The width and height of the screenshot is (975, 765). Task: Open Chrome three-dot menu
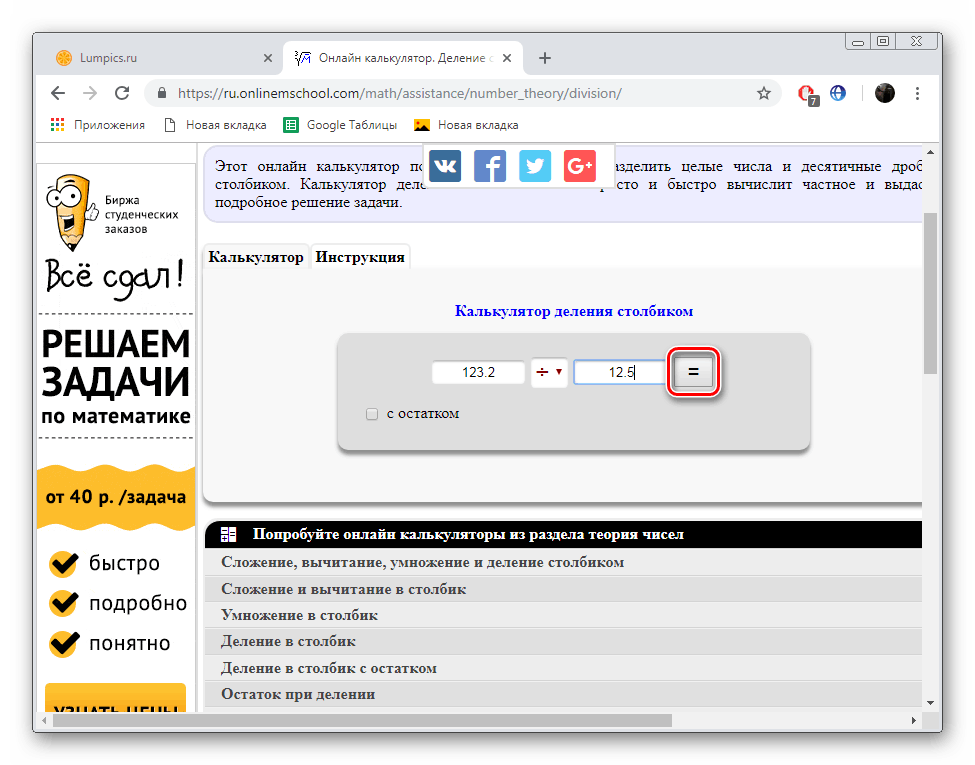tap(917, 93)
